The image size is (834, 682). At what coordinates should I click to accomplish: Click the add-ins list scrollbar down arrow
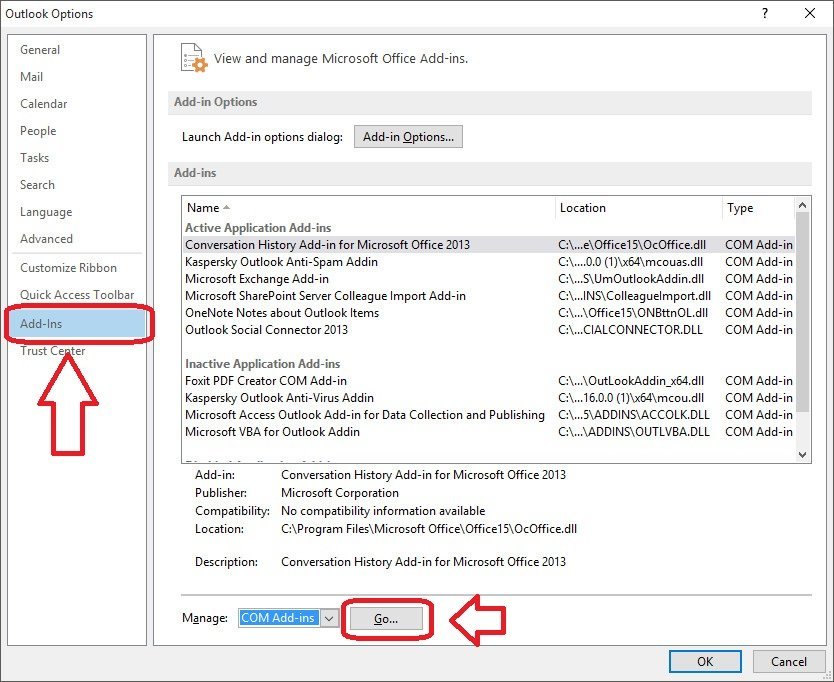click(x=803, y=453)
